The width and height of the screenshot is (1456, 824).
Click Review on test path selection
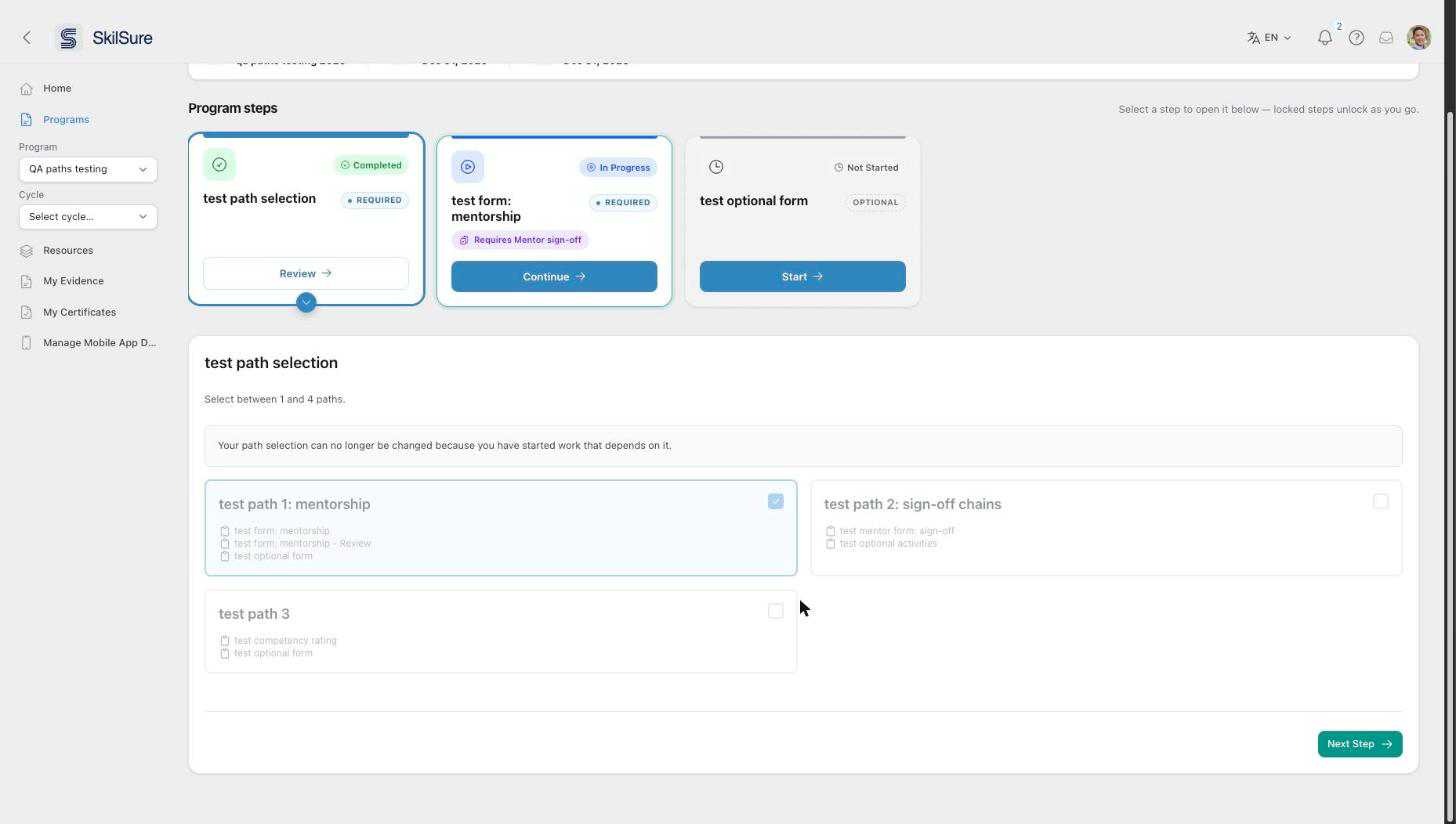pyautogui.click(x=306, y=273)
